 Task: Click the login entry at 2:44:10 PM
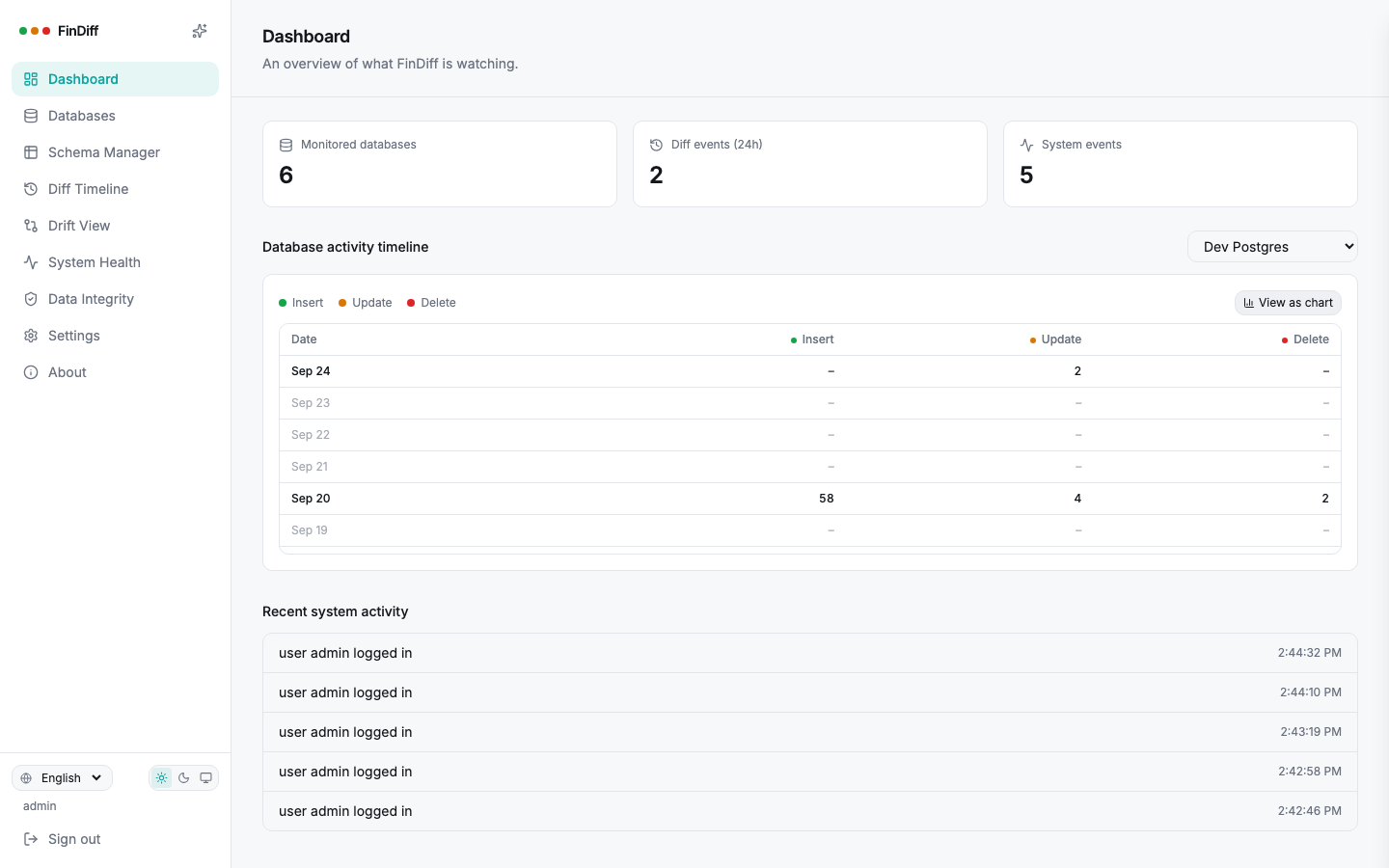click(810, 692)
